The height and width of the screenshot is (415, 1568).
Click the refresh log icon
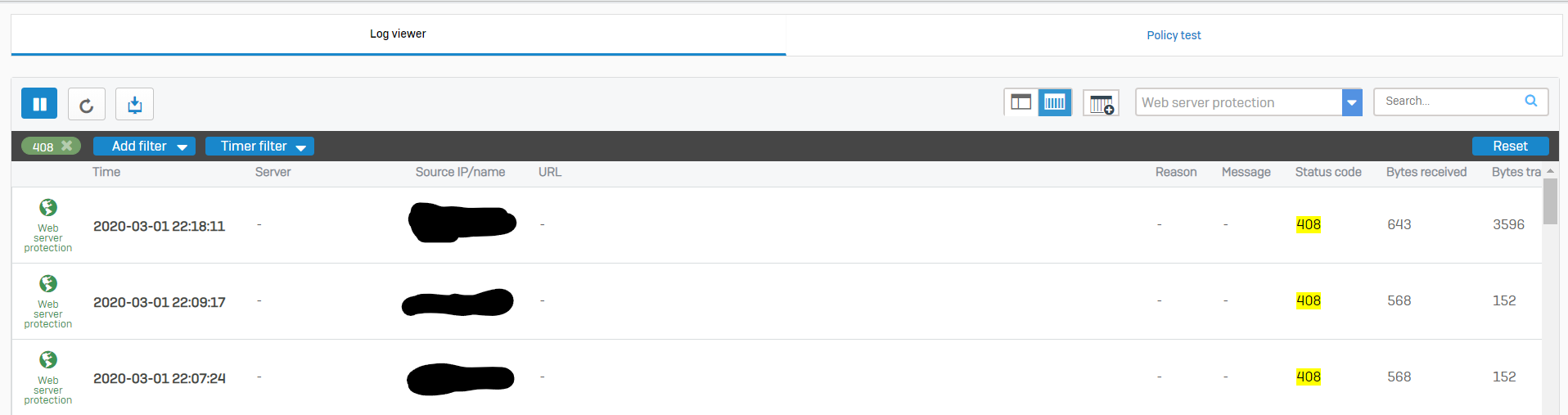click(87, 104)
